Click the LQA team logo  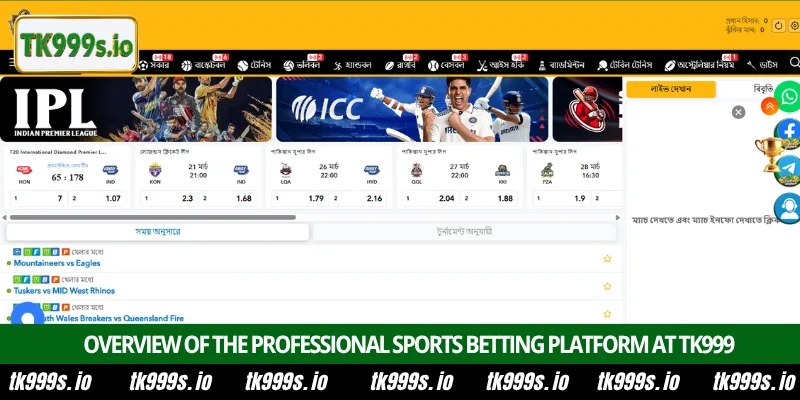point(286,170)
